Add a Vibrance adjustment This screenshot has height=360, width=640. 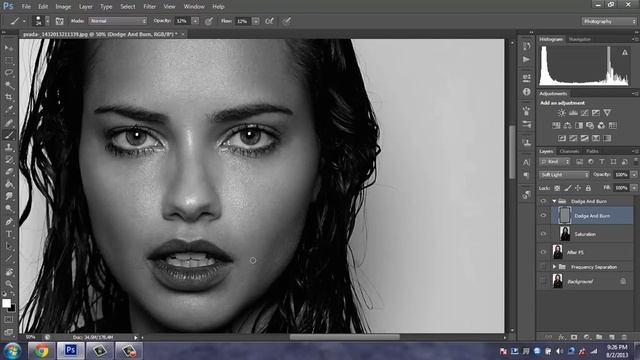pos(607,113)
